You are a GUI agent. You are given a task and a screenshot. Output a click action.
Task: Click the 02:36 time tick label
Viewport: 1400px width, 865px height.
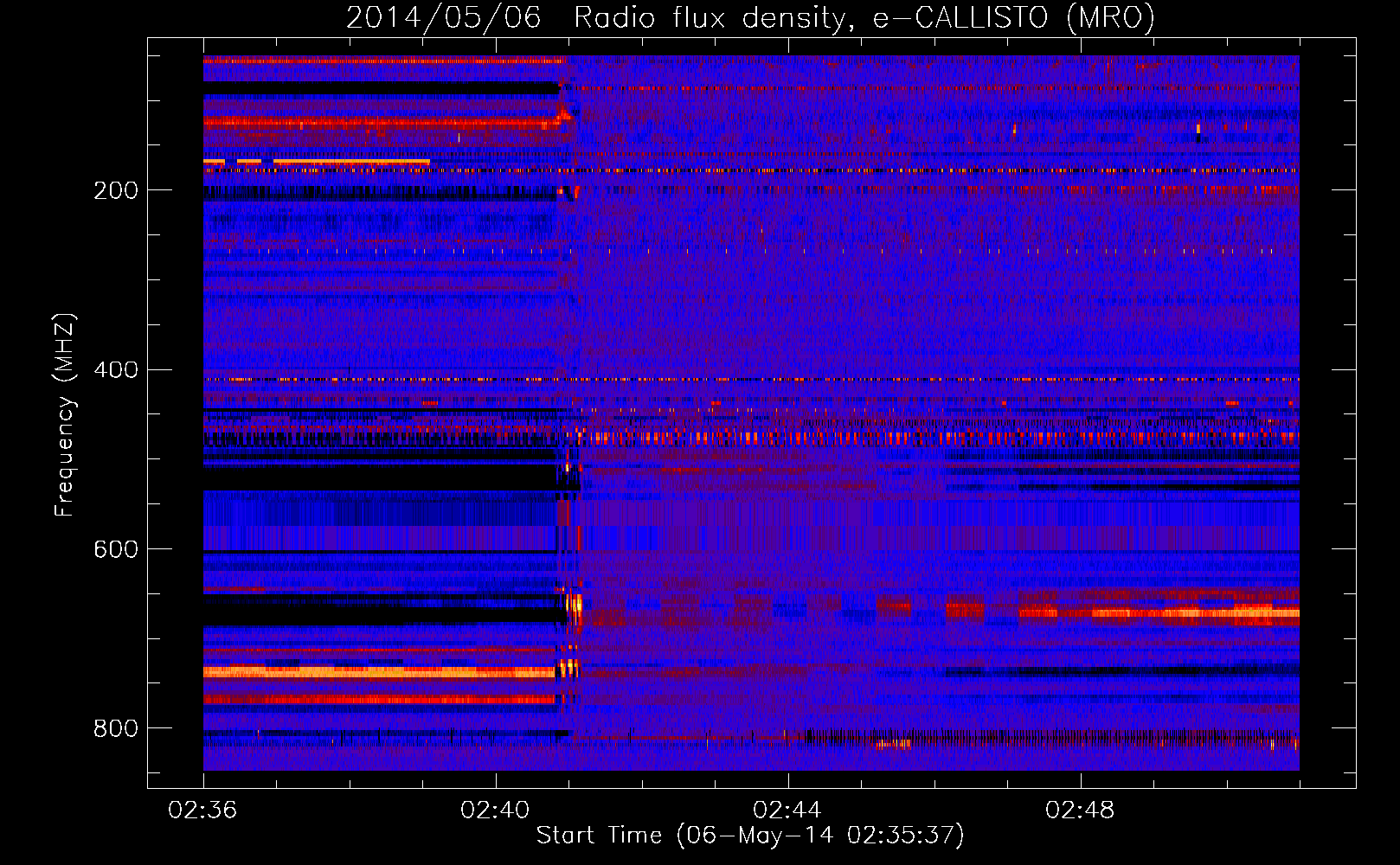202,811
